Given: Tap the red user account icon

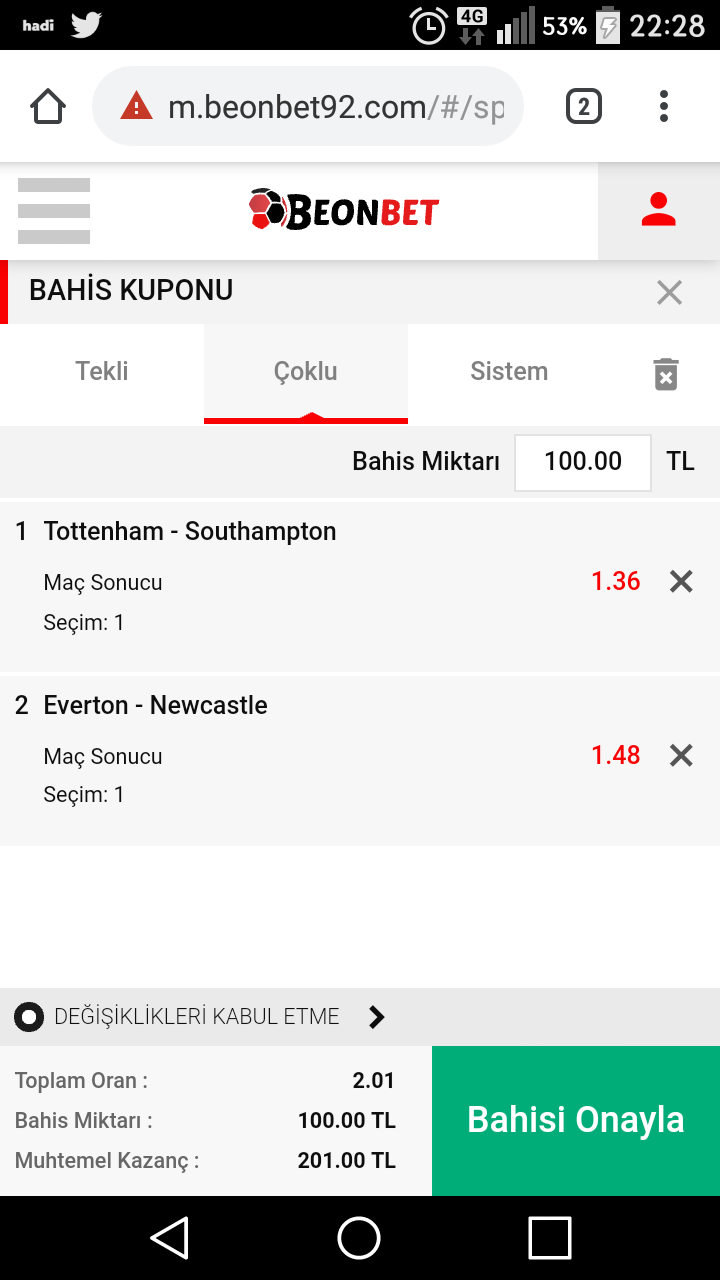Looking at the screenshot, I should tap(658, 211).
